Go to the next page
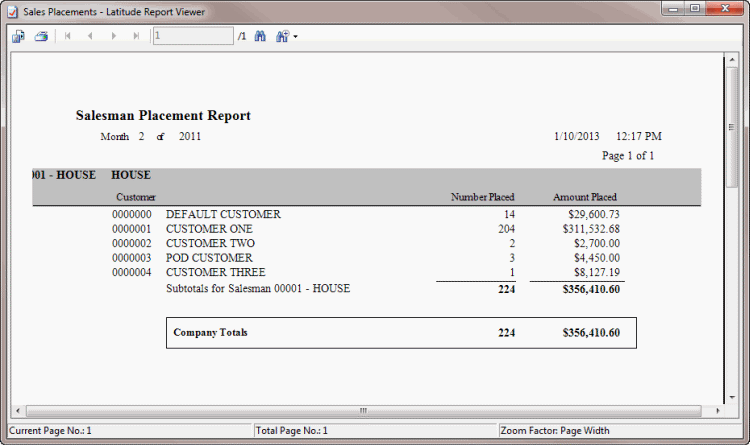 [x=113, y=36]
